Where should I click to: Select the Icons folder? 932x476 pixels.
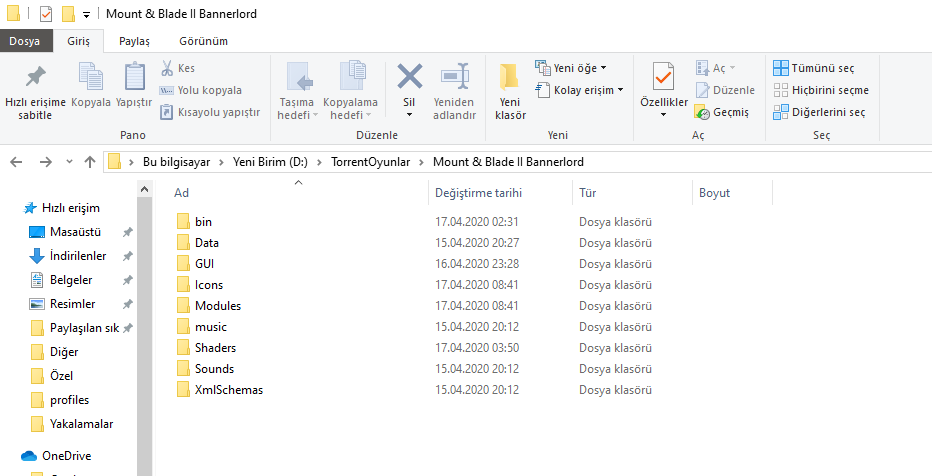[x=209, y=285]
